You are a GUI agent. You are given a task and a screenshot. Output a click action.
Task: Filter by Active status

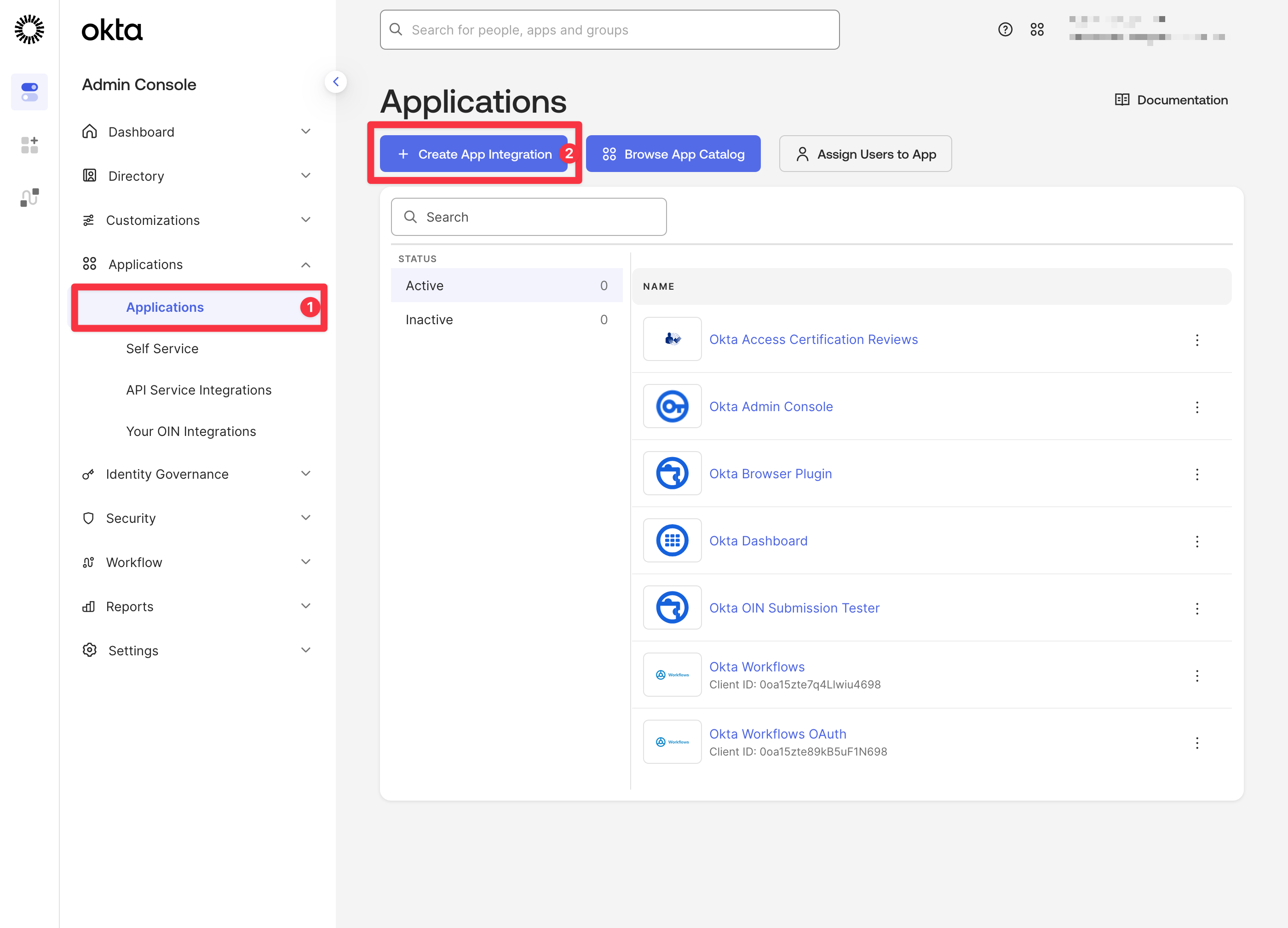[506, 286]
